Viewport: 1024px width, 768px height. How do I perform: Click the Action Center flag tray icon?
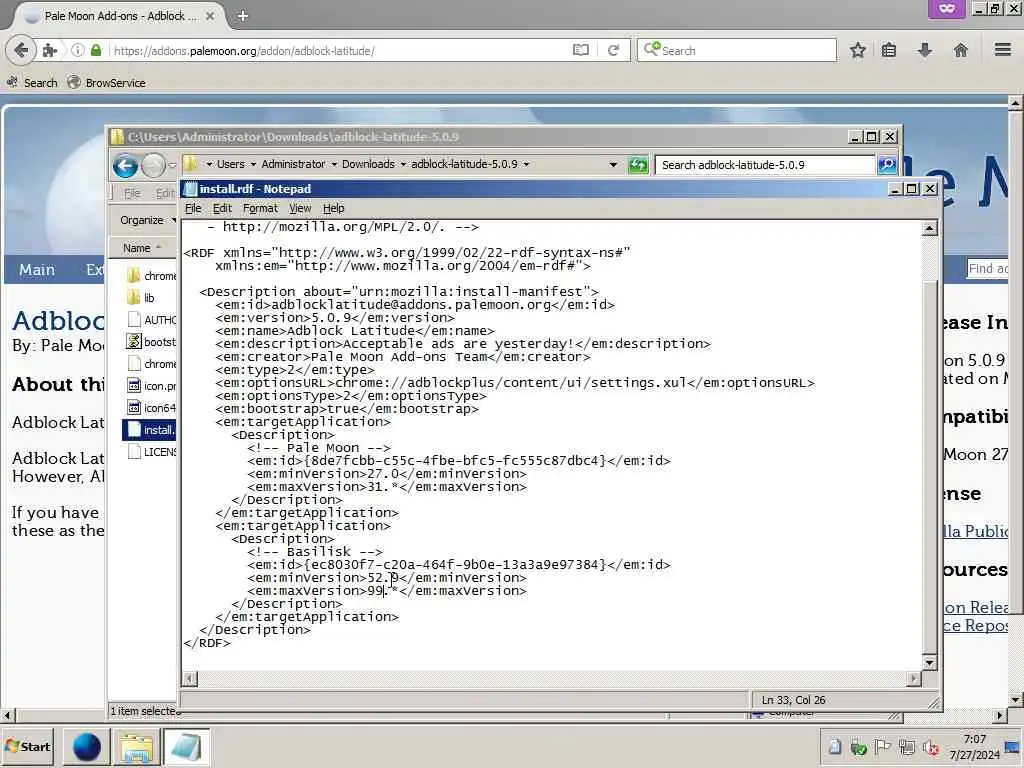point(882,746)
